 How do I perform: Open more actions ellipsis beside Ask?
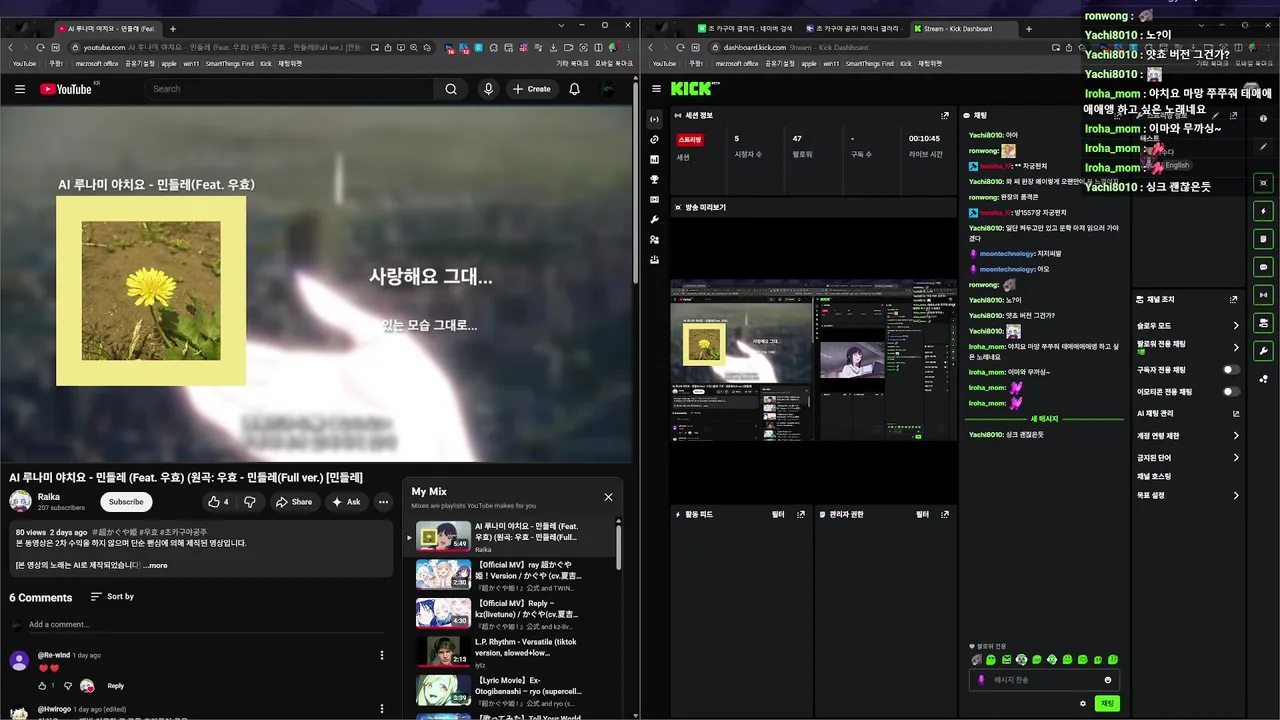[x=383, y=502]
